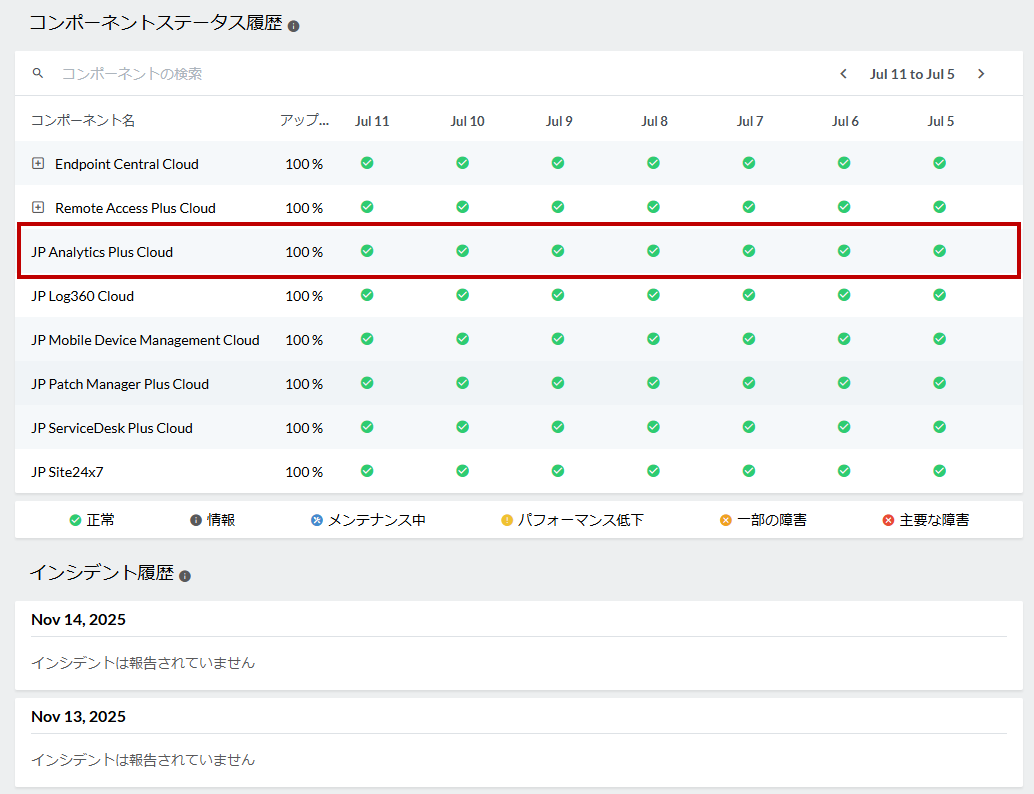Click no-incident message under Nov 14, 2025
The image size is (1034, 794).
coord(143,663)
